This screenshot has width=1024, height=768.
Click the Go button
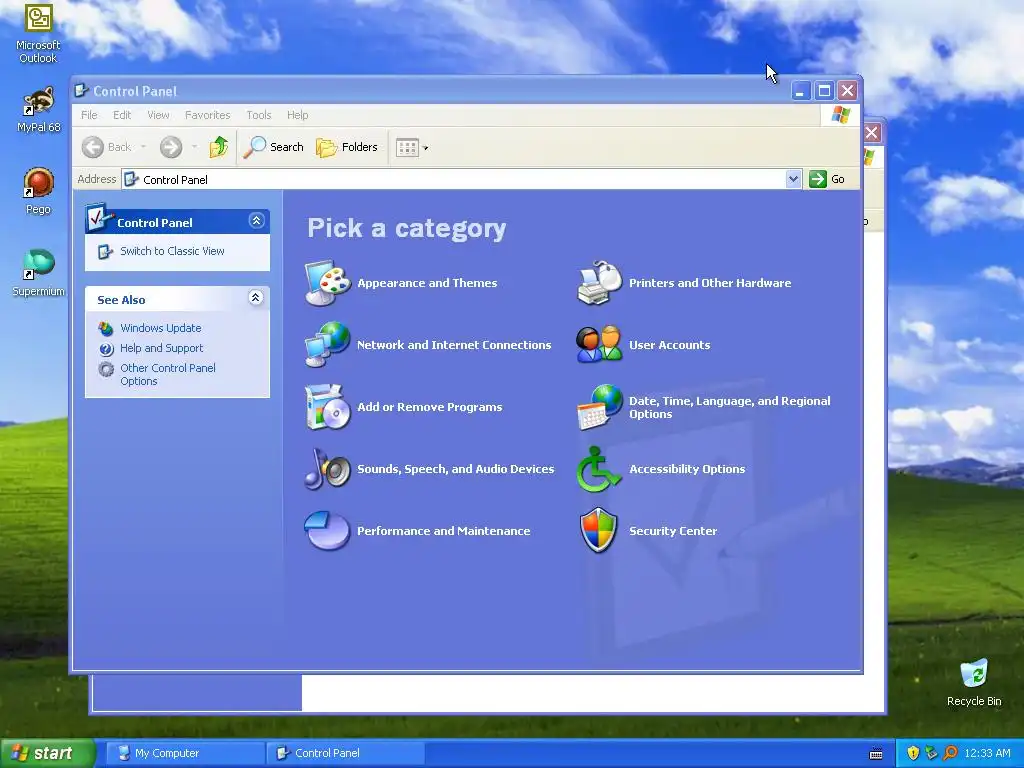[x=827, y=179]
